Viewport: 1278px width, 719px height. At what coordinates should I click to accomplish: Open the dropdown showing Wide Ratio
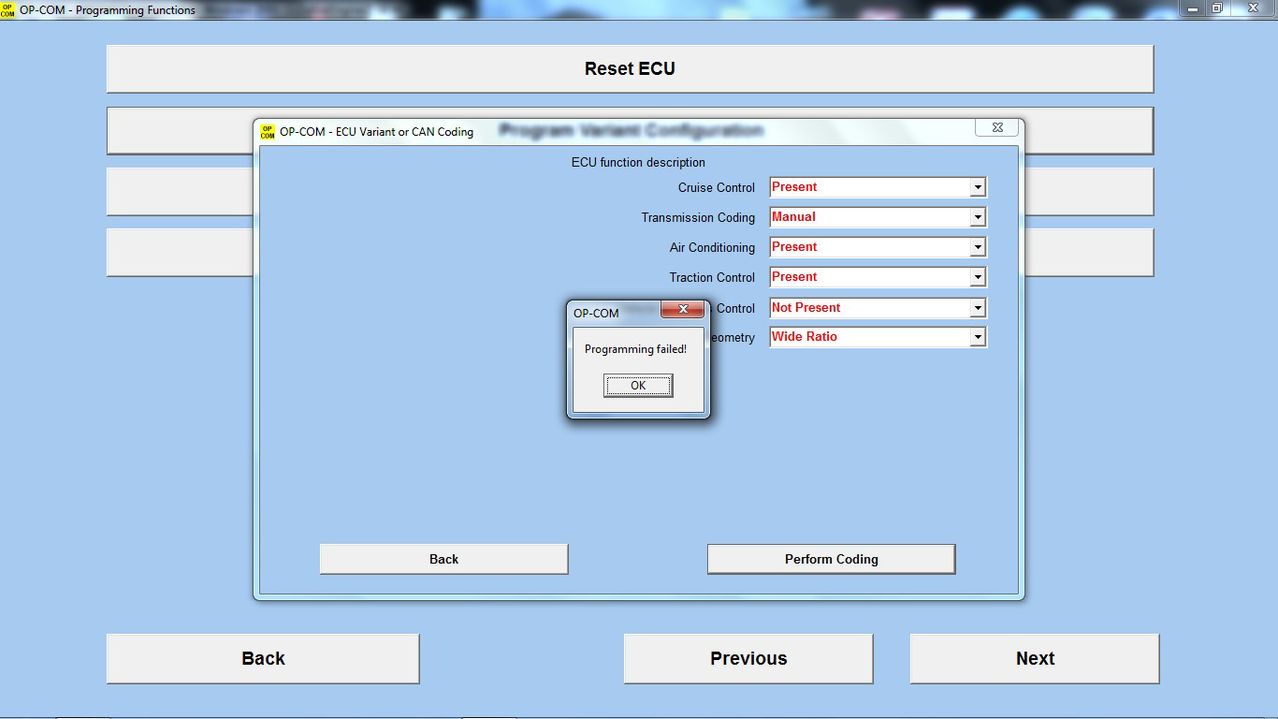coord(977,337)
